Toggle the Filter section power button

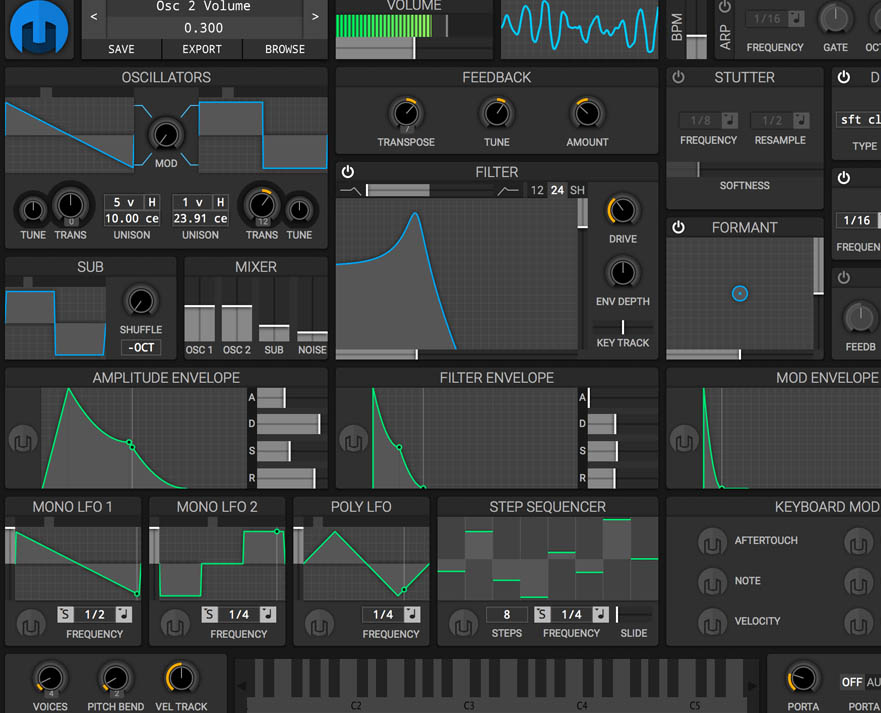coord(348,172)
